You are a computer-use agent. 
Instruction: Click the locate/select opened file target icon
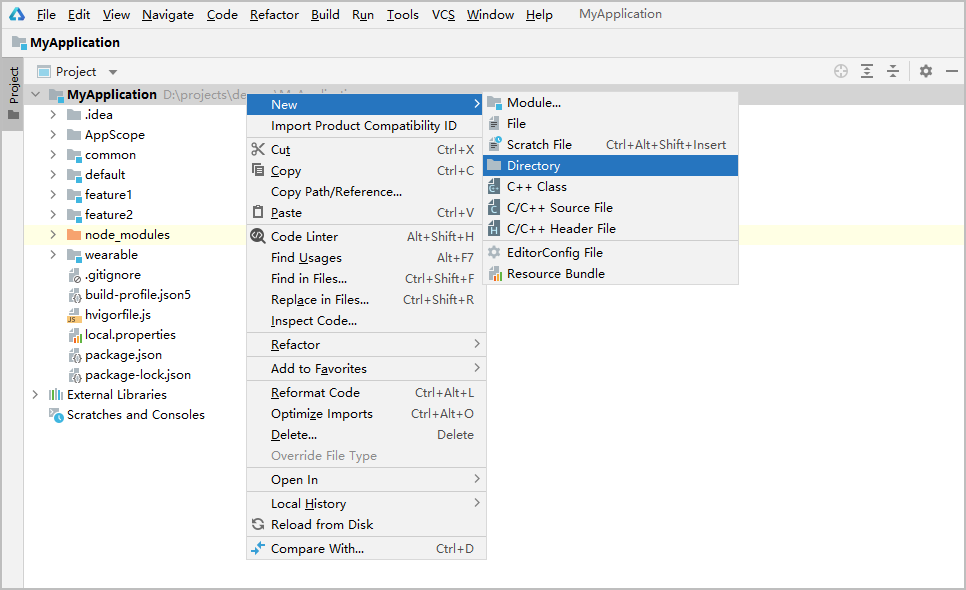point(841,71)
